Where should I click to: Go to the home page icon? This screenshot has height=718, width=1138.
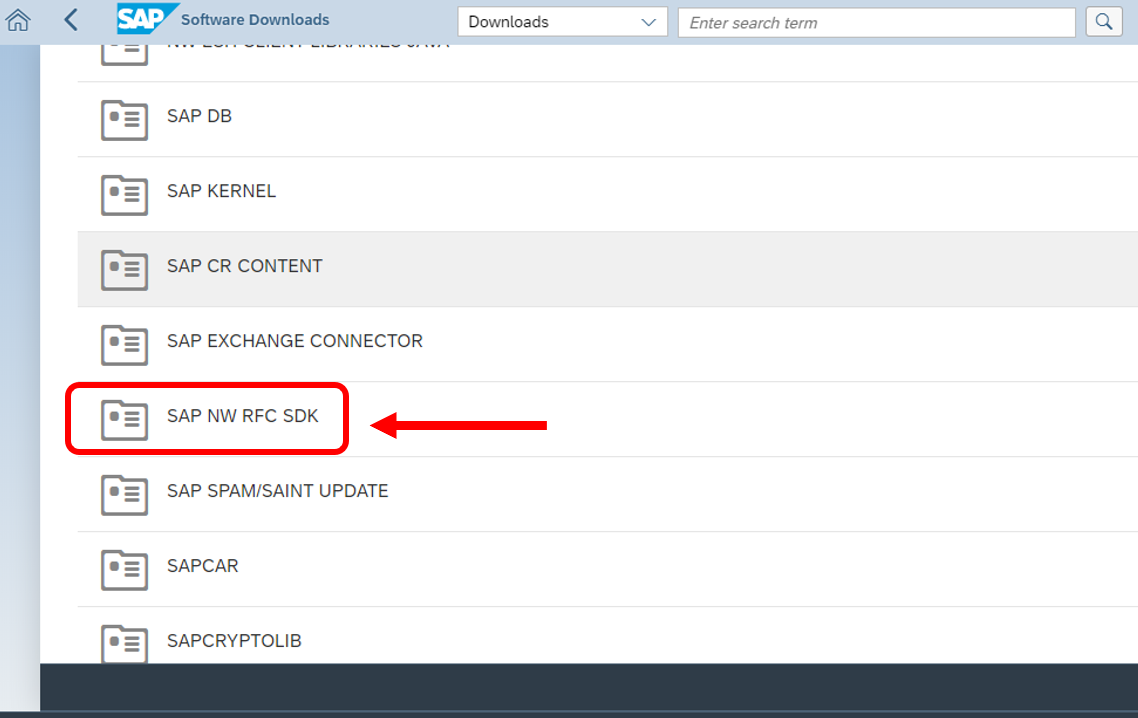(x=18, y=20)
